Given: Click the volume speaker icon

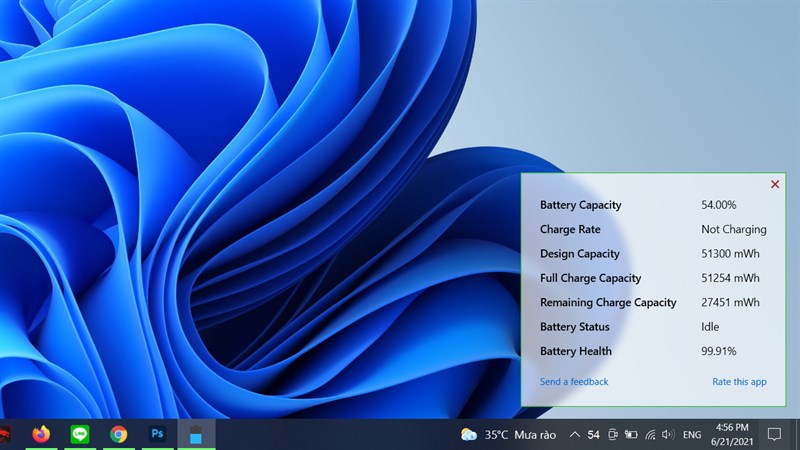Looking at the screenshot, I should [x=668, y=435].
